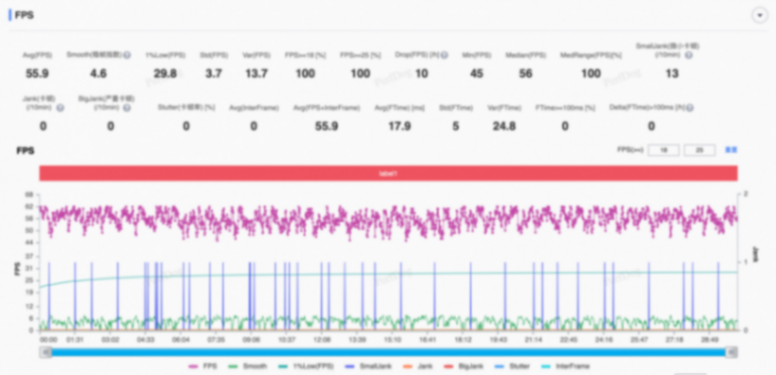Toggle Stutter legend entry
776x375 pixels.
click(x=512, y=367)
